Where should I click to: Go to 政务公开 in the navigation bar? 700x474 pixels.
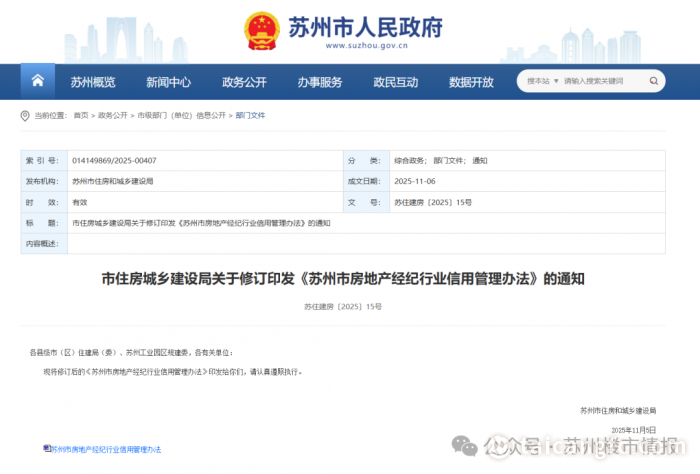pos(244,82)
